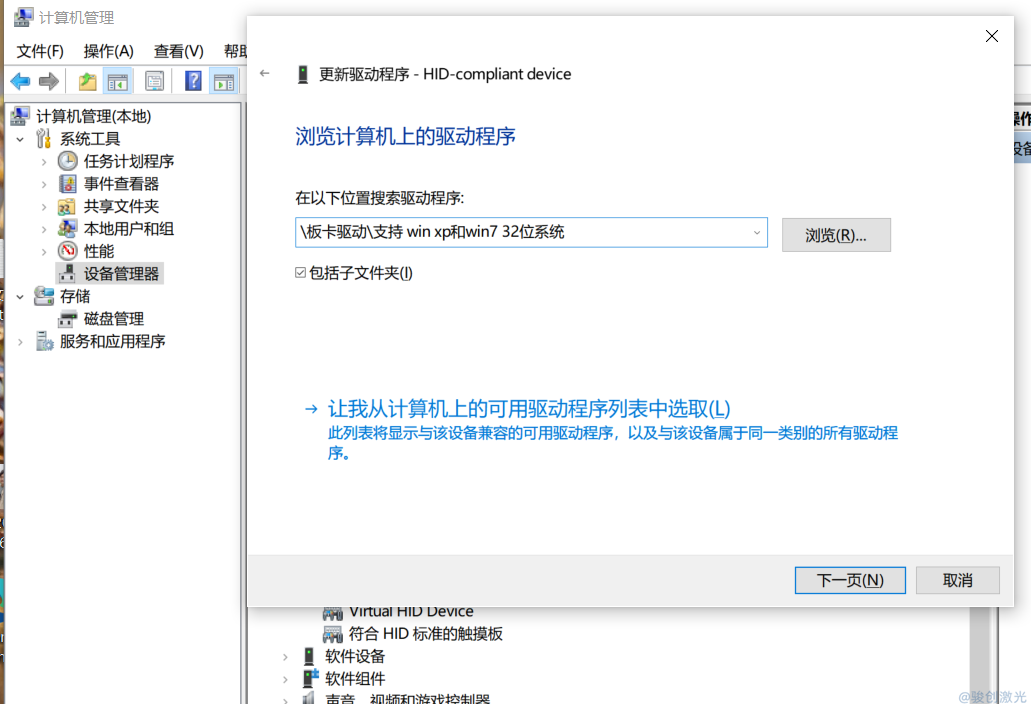The width and height of the screenshot is (1031, 704).
Task: Click the storage icon beside 存储
Action: pos(44,296)
